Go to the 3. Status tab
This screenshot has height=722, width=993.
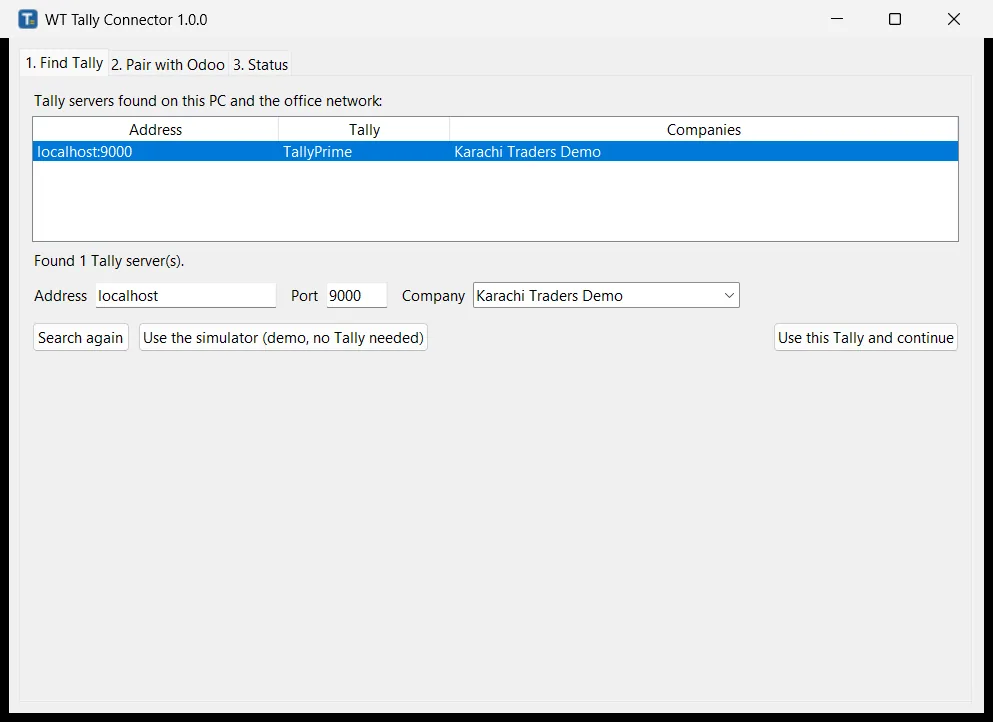coord(260,65)
